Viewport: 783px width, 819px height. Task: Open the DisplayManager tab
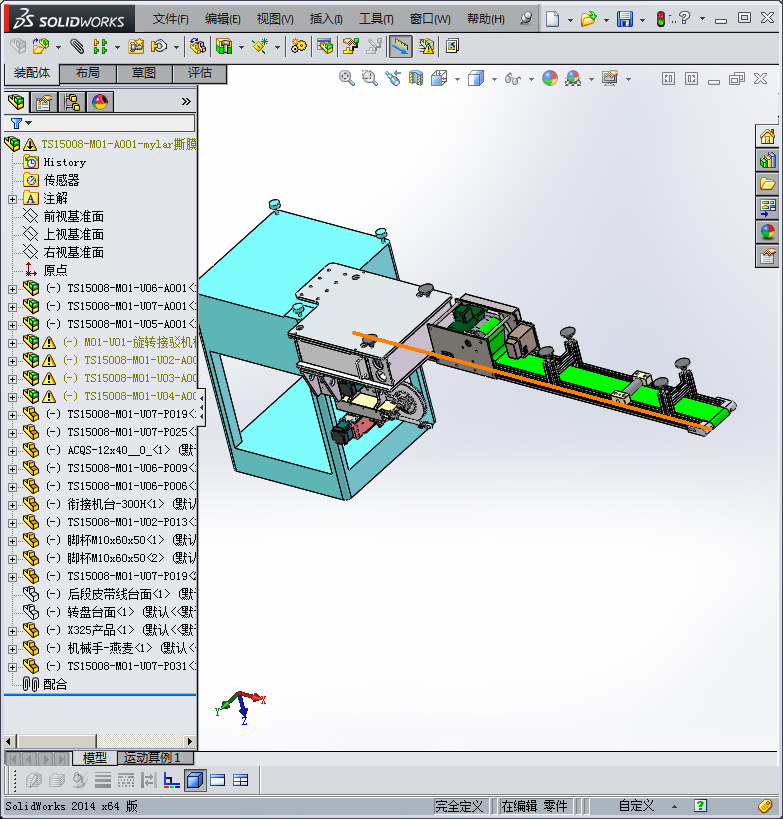(100, 102)
